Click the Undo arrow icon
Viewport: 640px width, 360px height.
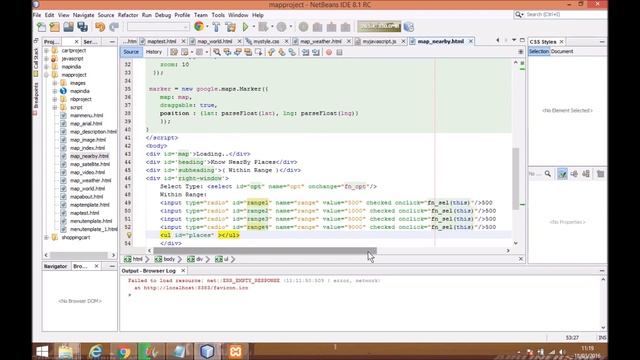100,27
